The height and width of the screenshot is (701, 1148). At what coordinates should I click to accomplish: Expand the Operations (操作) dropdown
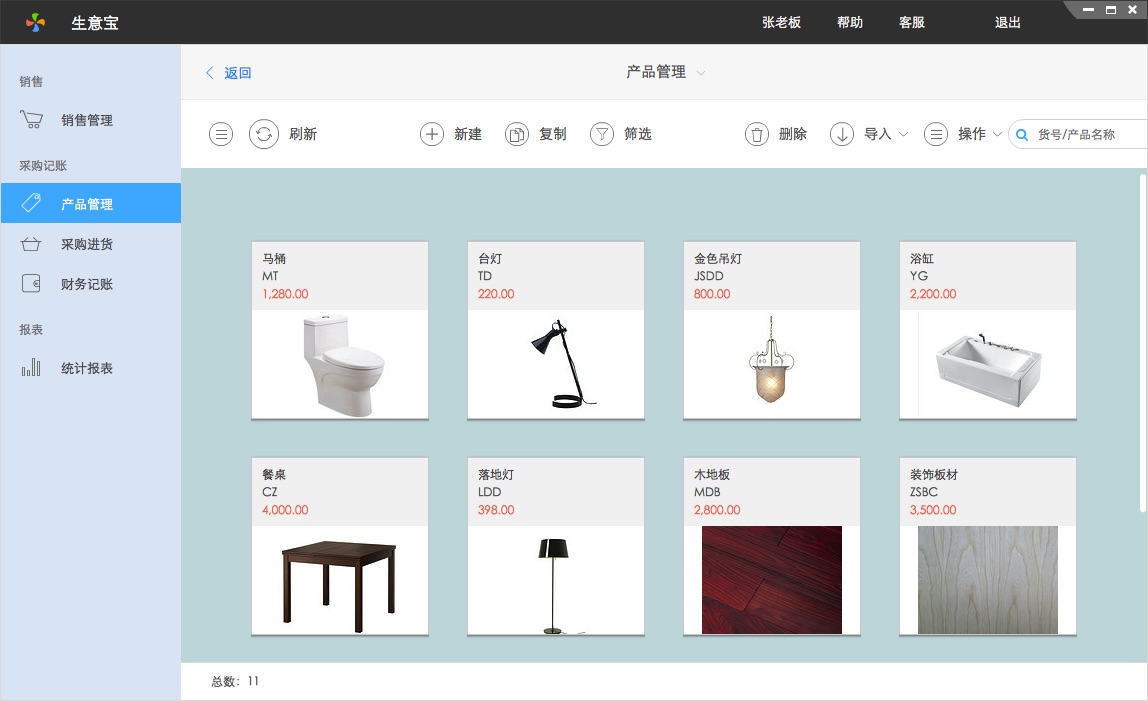click(x=997, y=134)
